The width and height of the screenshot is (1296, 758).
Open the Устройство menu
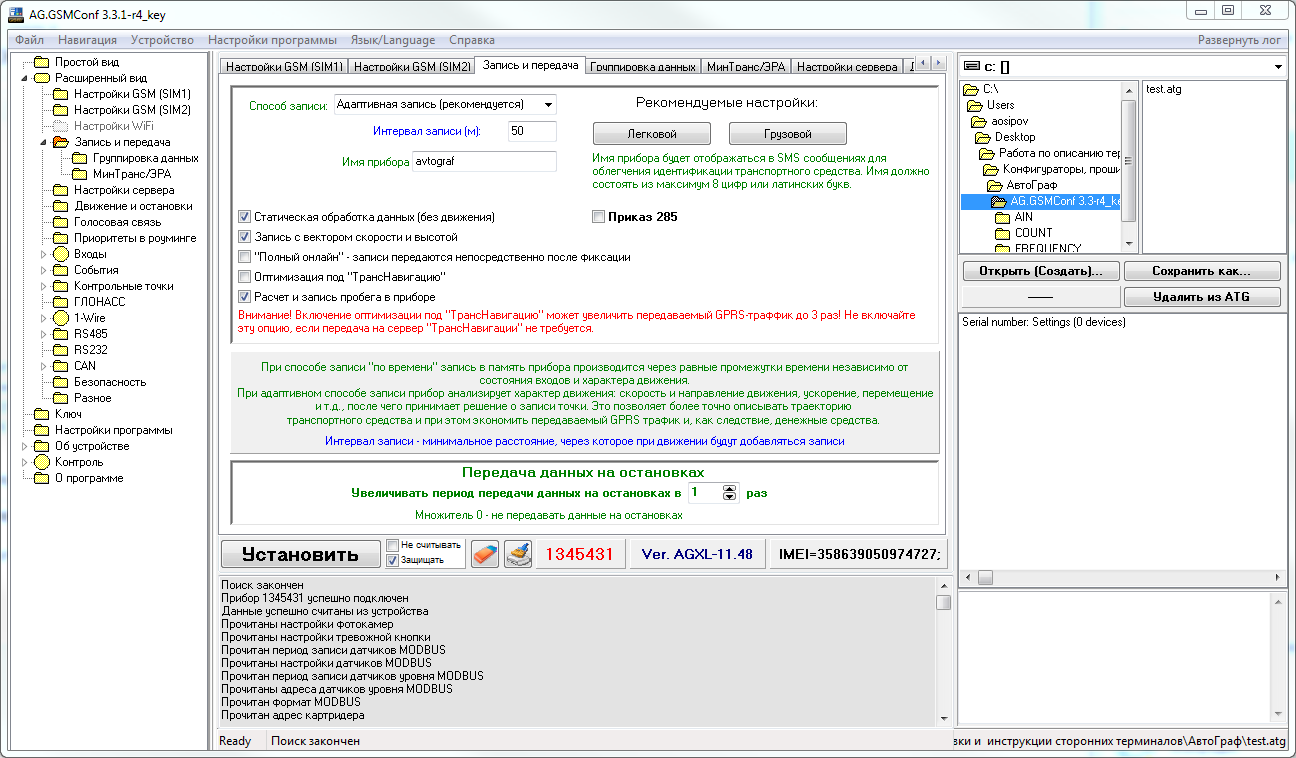pyautogui.click(x=162, y=40)
